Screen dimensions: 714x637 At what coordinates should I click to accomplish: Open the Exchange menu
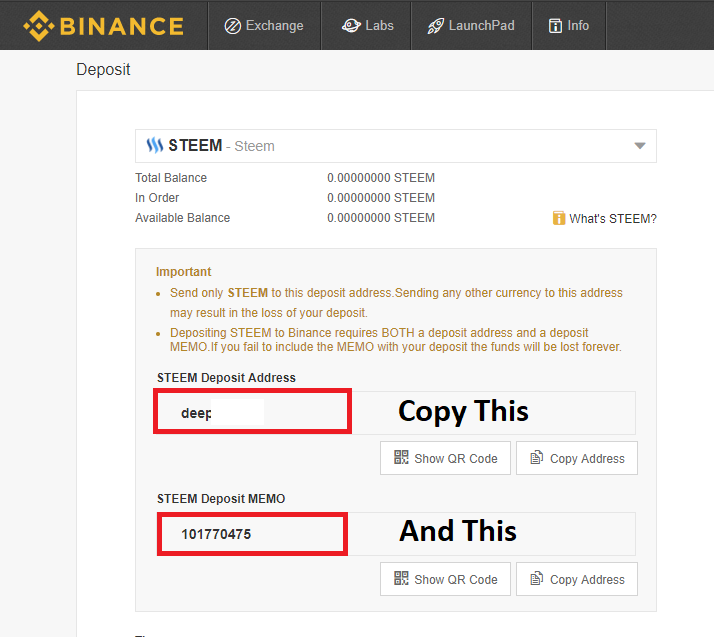[x=264, y=25]
